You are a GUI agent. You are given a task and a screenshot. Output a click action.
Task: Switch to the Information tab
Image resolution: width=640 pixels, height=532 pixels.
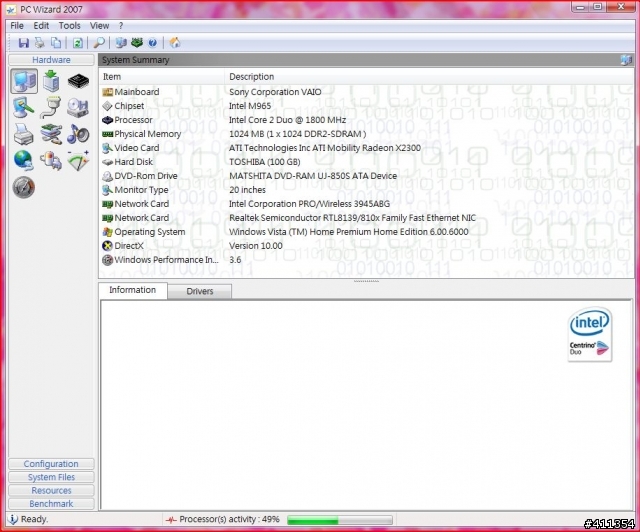pyautogui.click(x=133, y=290)
